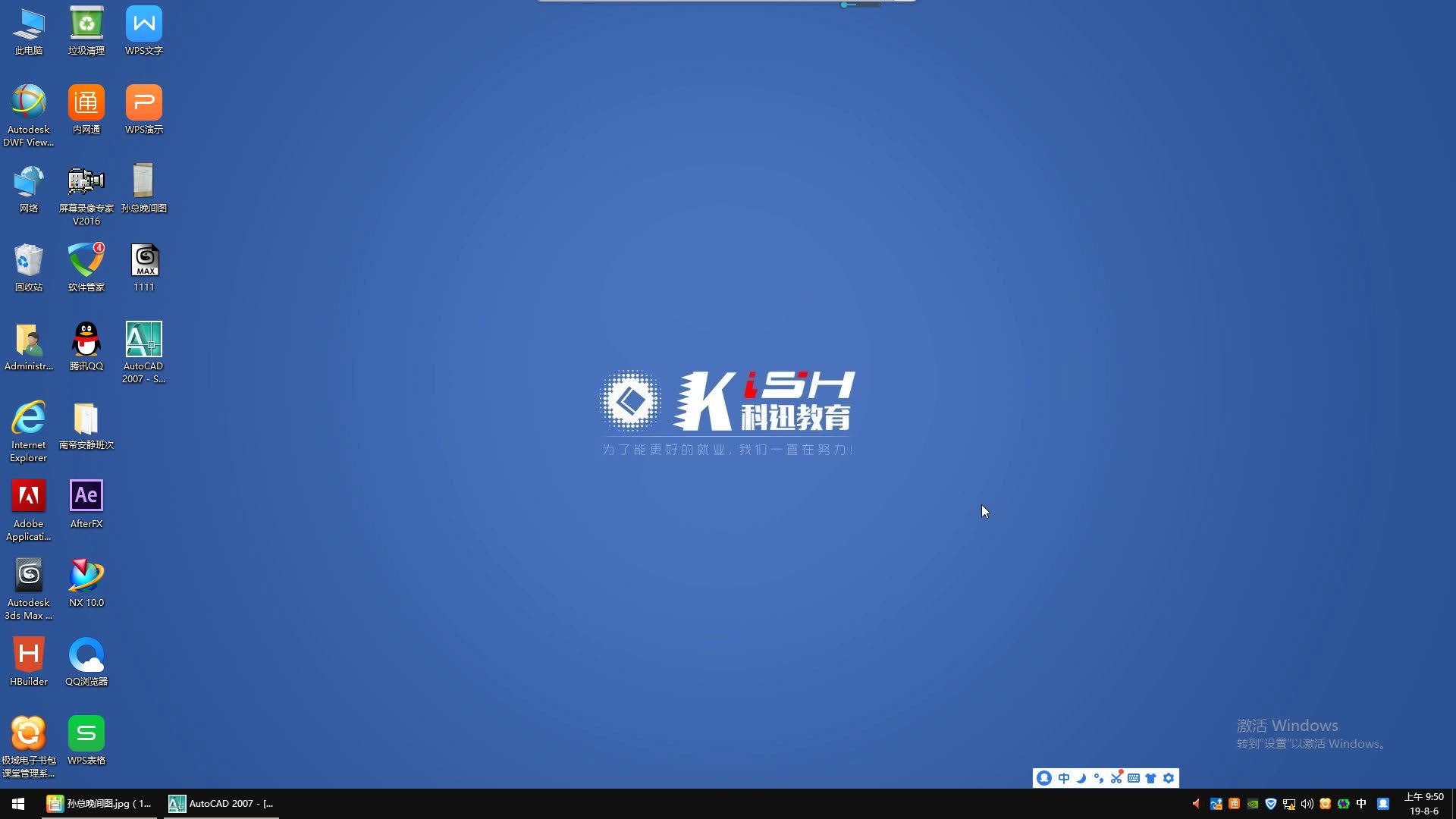Select the Autodesk 3ds Max icon
Image resolution: width=1456 pixels, height=819 pixels.
click(29, 589)
